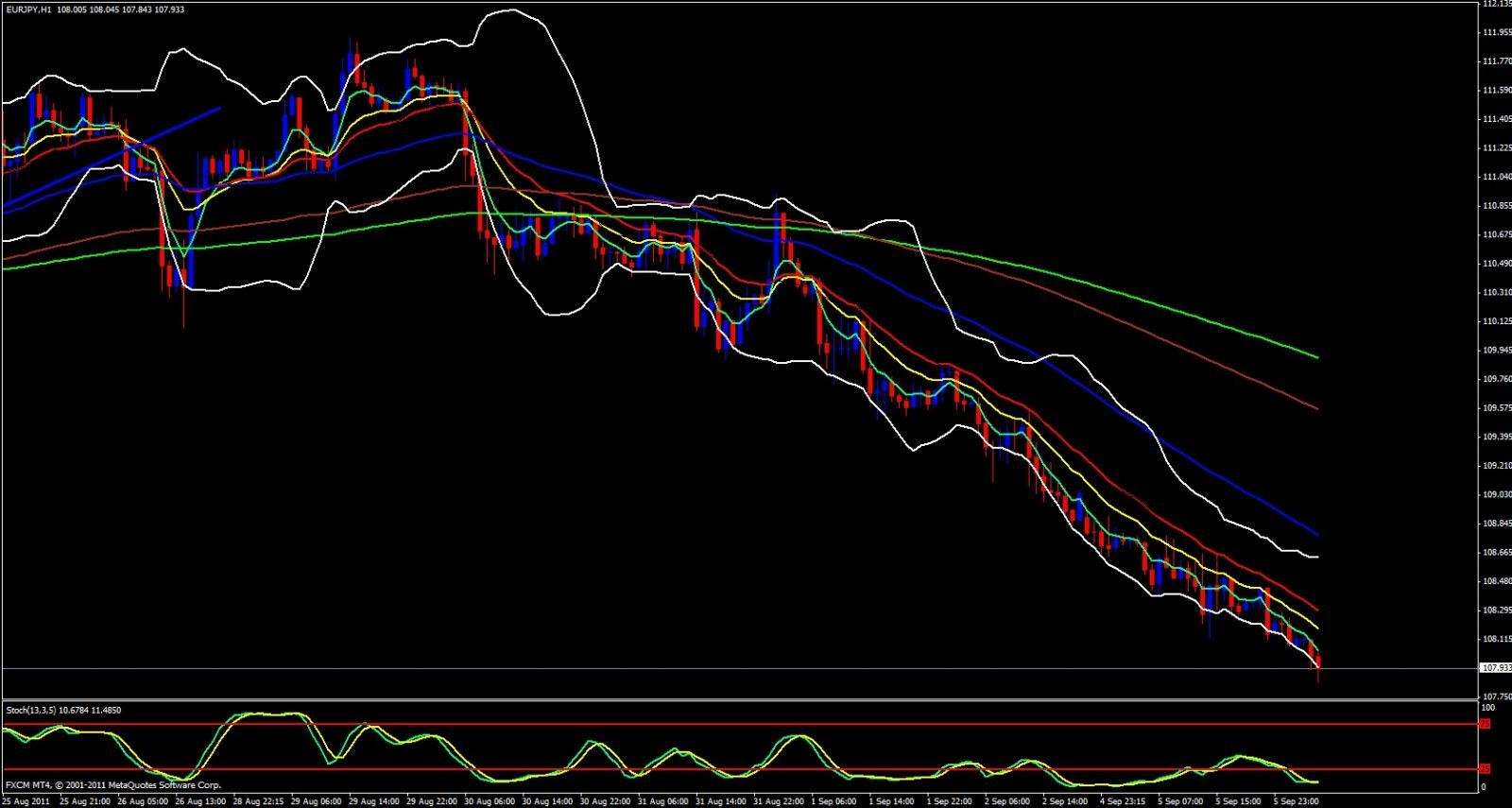Click the 109.390 price axis label
Screen dimensions: 1512x808
pos(1494,437)
